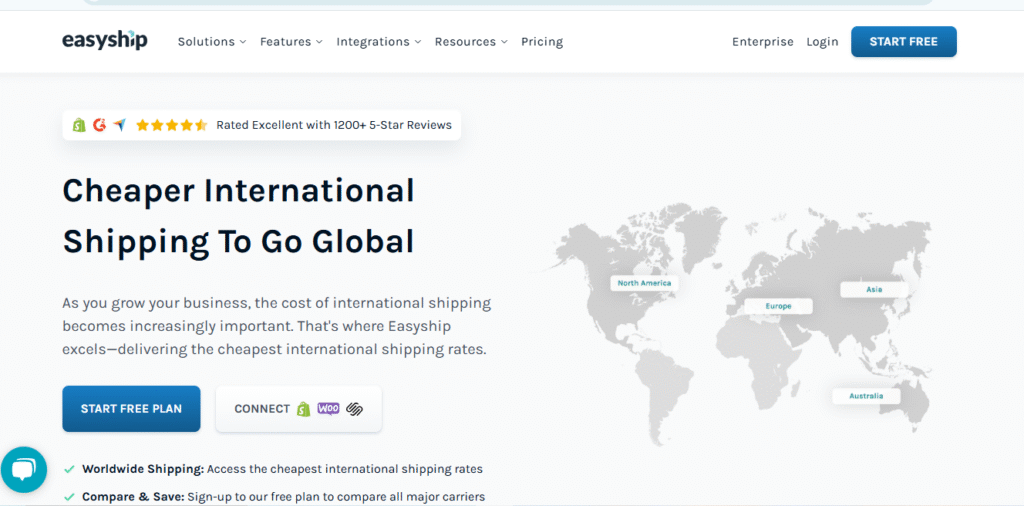Click the 'Worldwide Shipping:' bold text
This screenshot has height=506, width=1024.
(x=143, y=469)
